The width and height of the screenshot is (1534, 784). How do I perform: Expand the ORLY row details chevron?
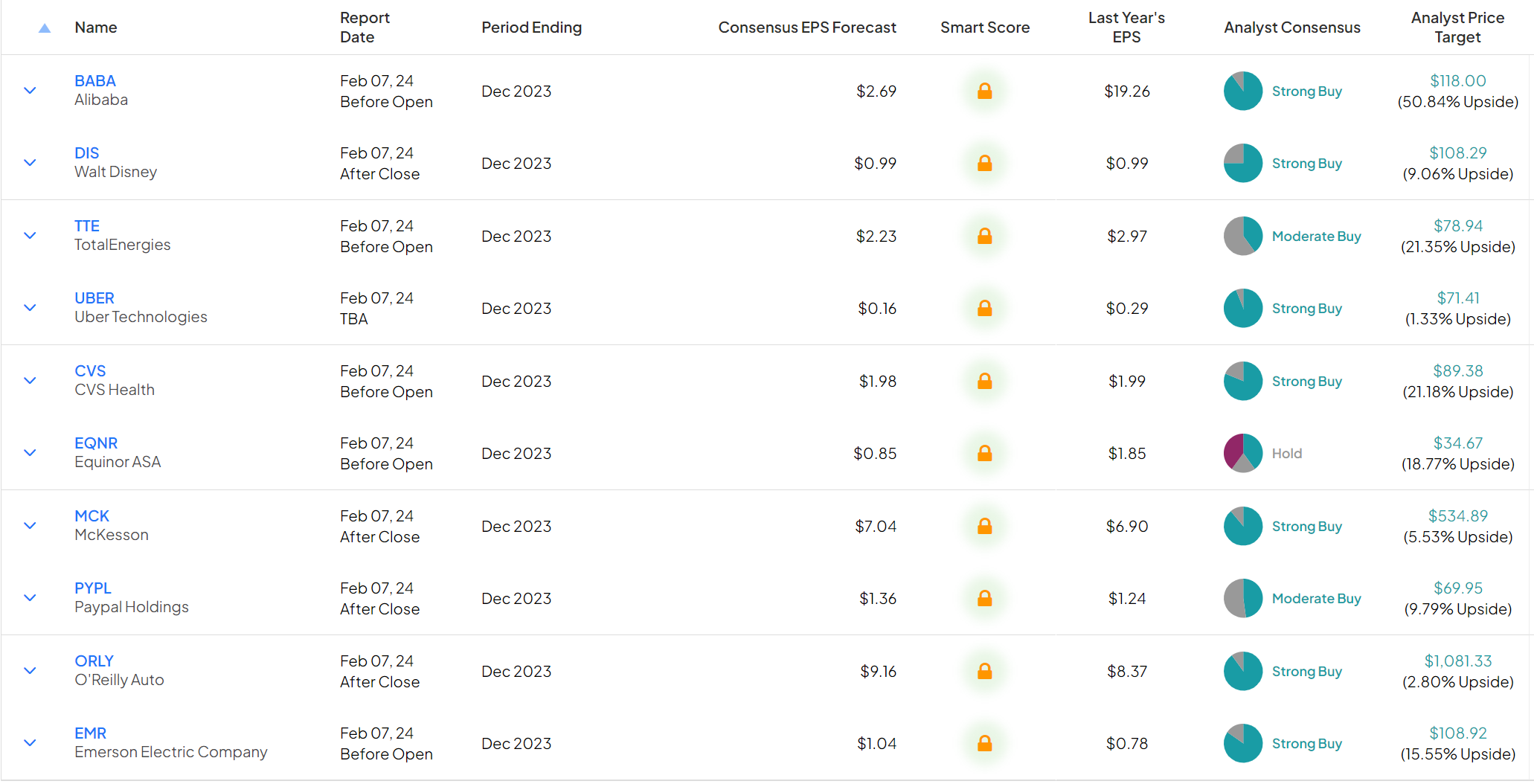coord(30,671)
